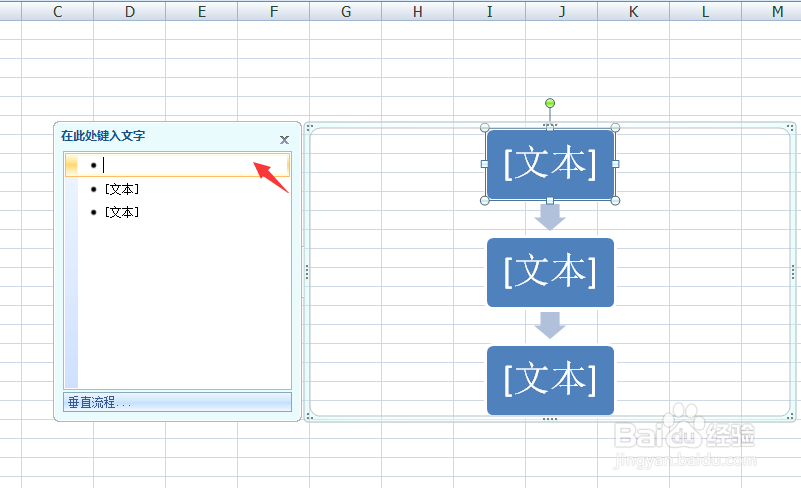Select column E header
This screenshot has height=488, width=801.
(x=201, y=11)
